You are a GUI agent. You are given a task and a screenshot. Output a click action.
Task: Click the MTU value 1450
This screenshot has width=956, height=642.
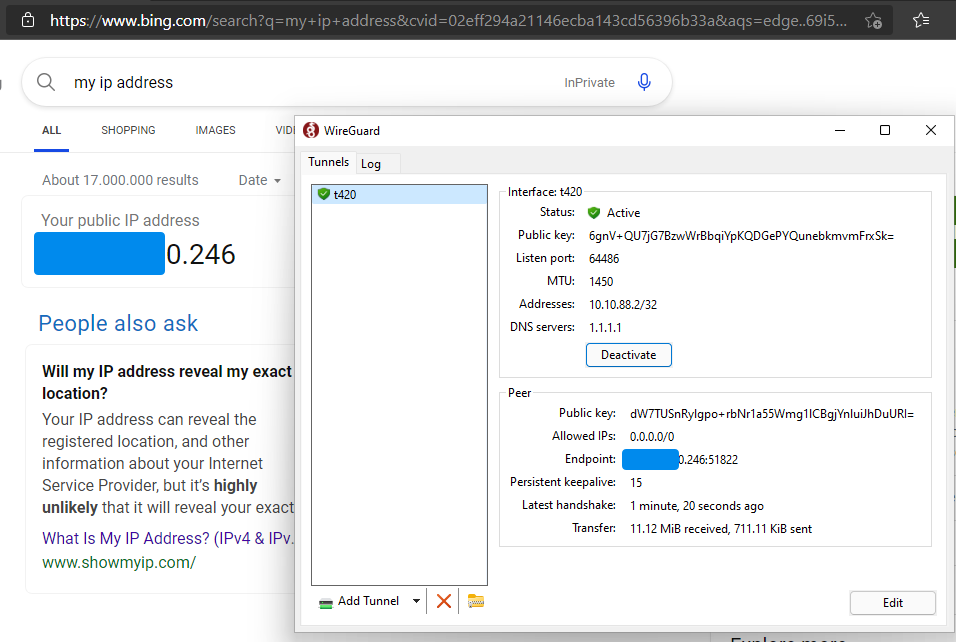point(601,282)
